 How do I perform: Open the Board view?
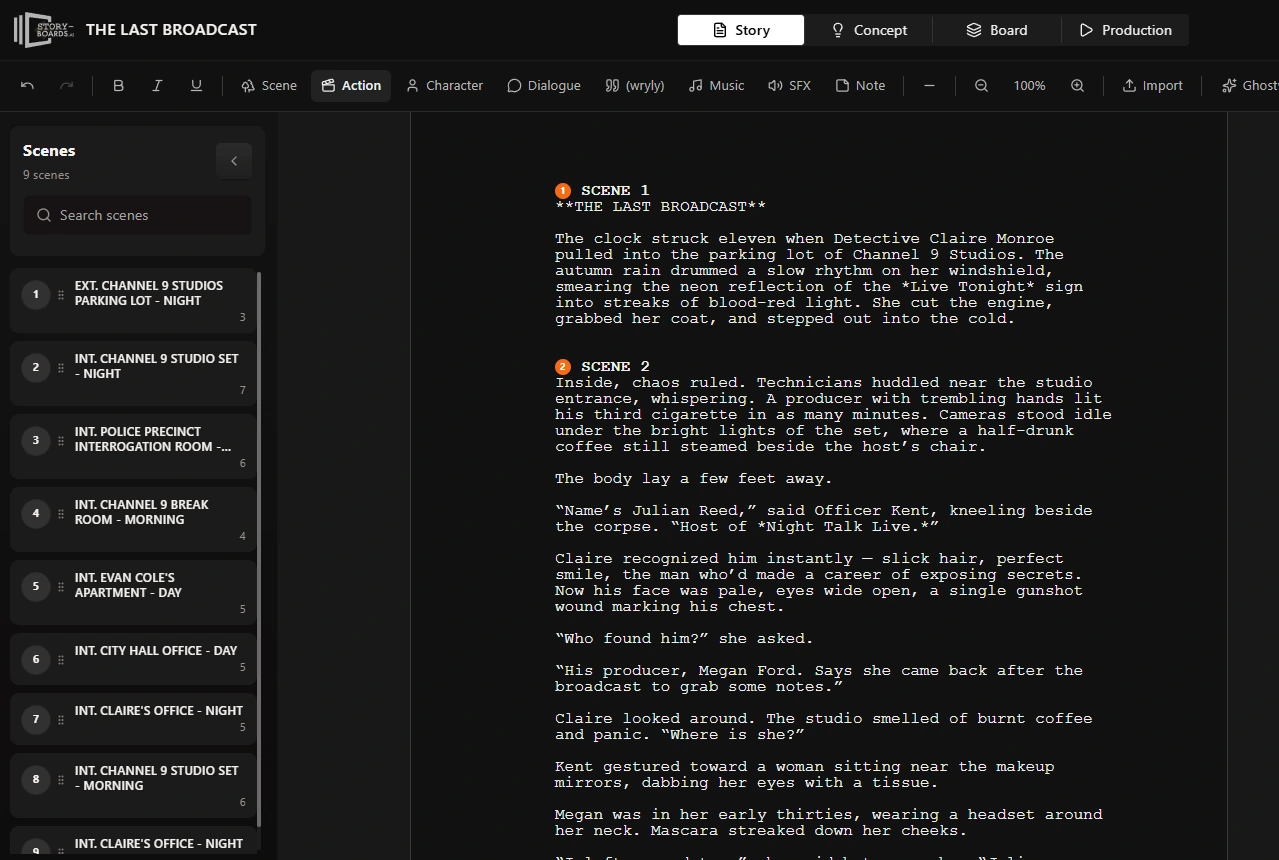996,29
